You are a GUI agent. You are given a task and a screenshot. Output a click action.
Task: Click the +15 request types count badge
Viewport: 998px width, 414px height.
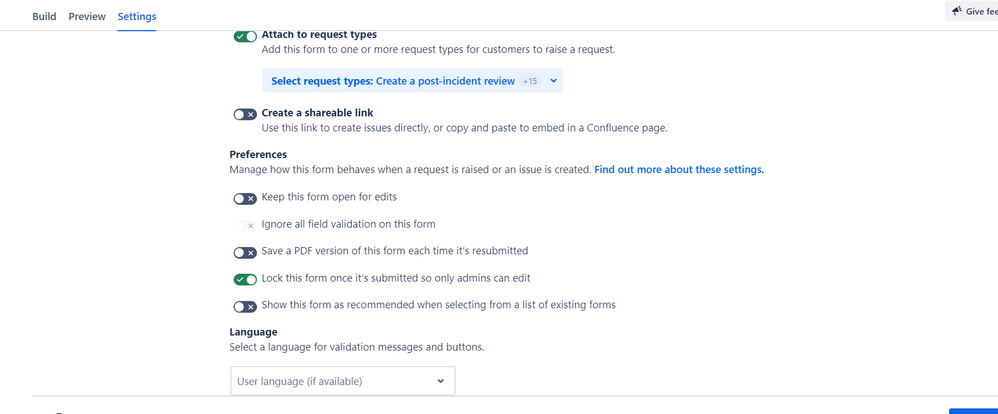click(x=530, y=81)
